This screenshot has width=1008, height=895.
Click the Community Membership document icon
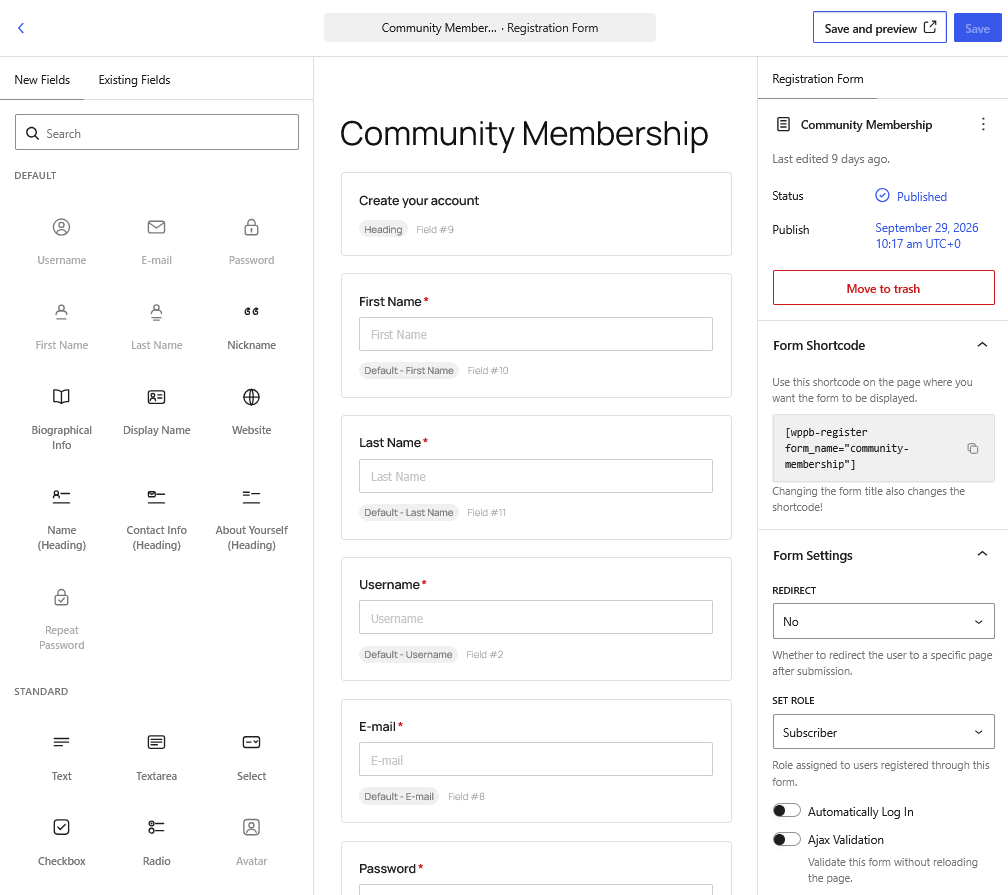(x=783, y=124)
